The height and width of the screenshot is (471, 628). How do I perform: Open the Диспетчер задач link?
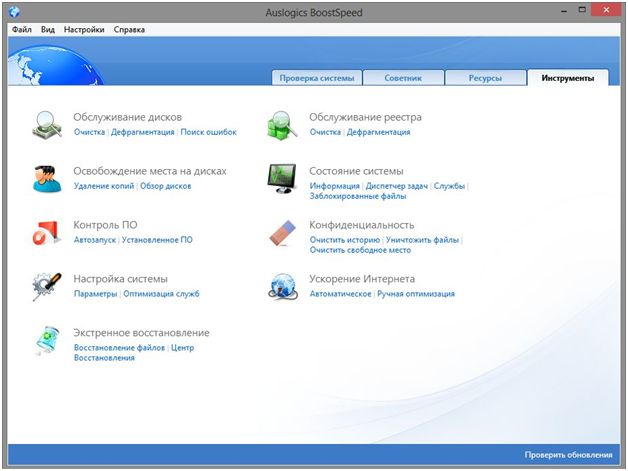tap(397, 186)
